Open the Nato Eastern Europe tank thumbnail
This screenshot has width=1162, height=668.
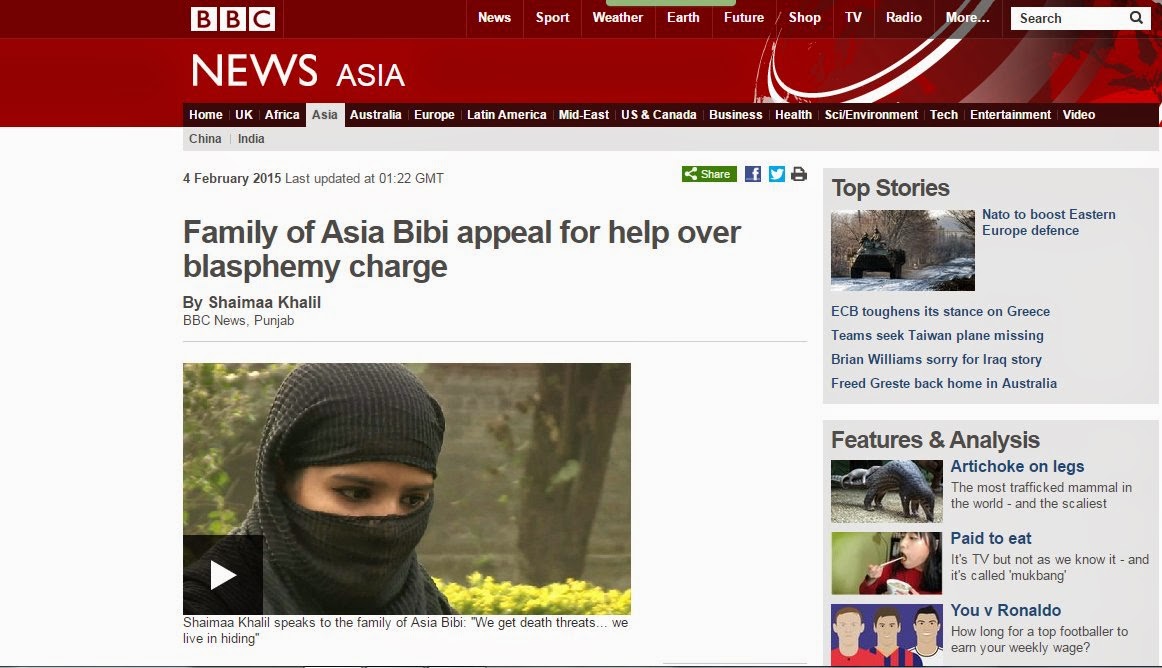pos(903,250)
